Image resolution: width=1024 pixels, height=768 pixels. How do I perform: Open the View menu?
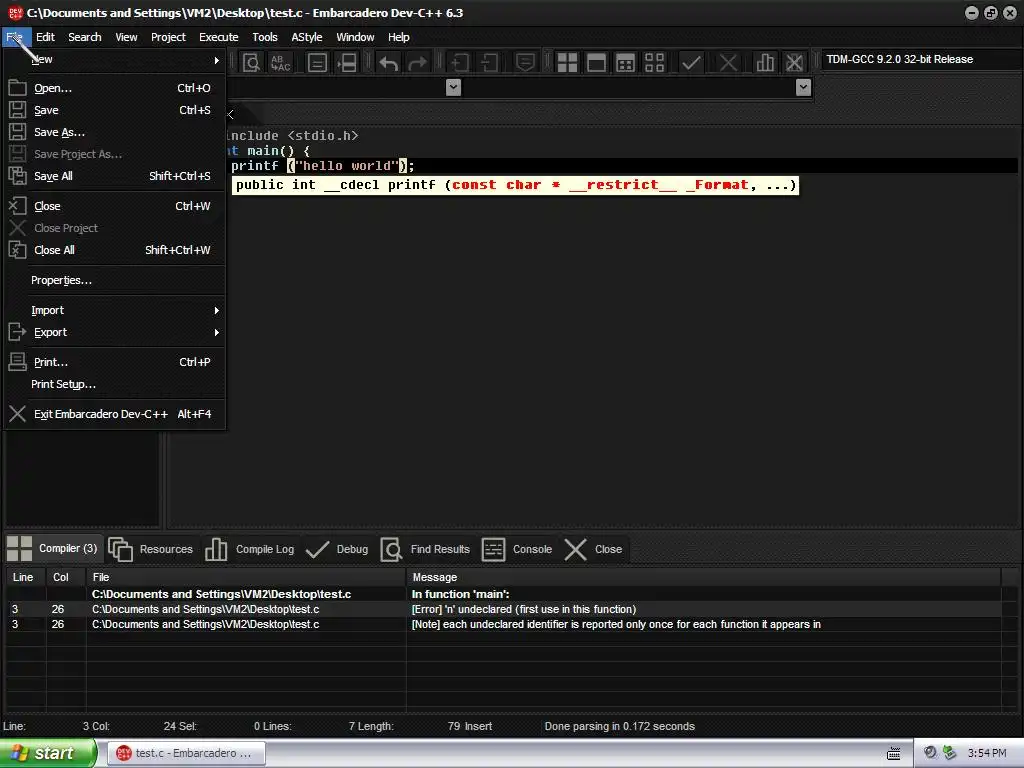click(x=126, y=37)
